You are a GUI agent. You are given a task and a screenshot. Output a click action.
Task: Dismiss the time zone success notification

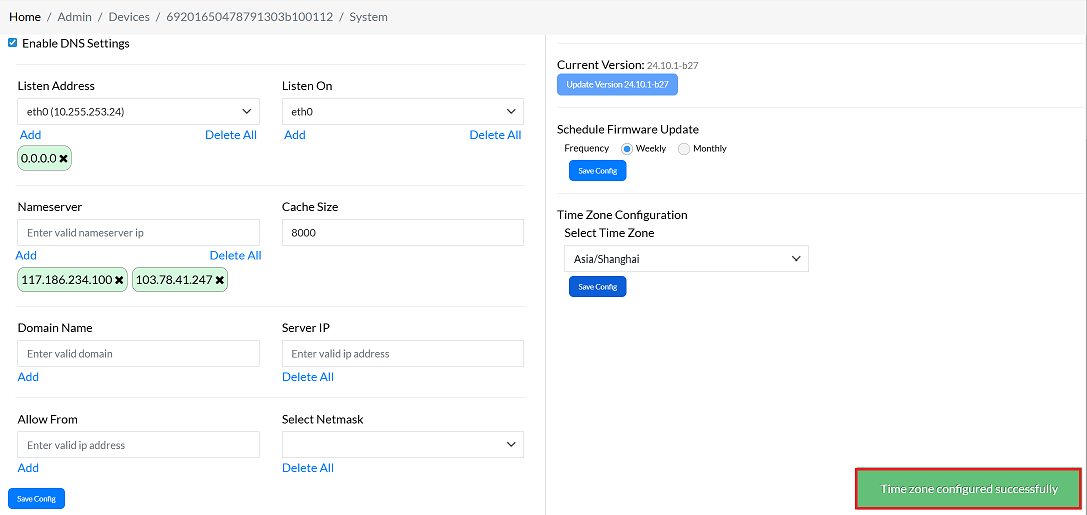pos(968,489)
